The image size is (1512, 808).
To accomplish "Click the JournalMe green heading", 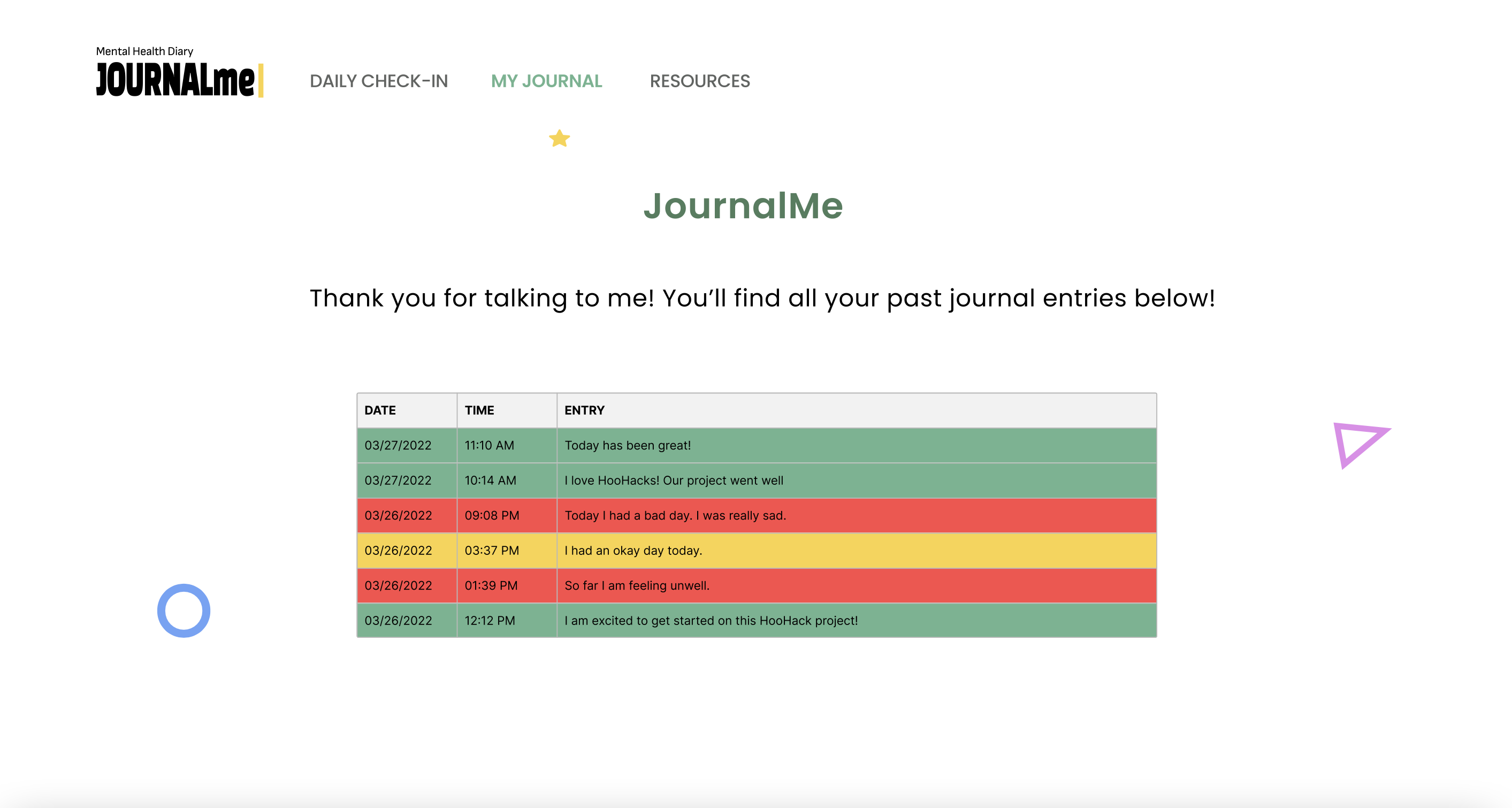I will click(x=743, y=206).
